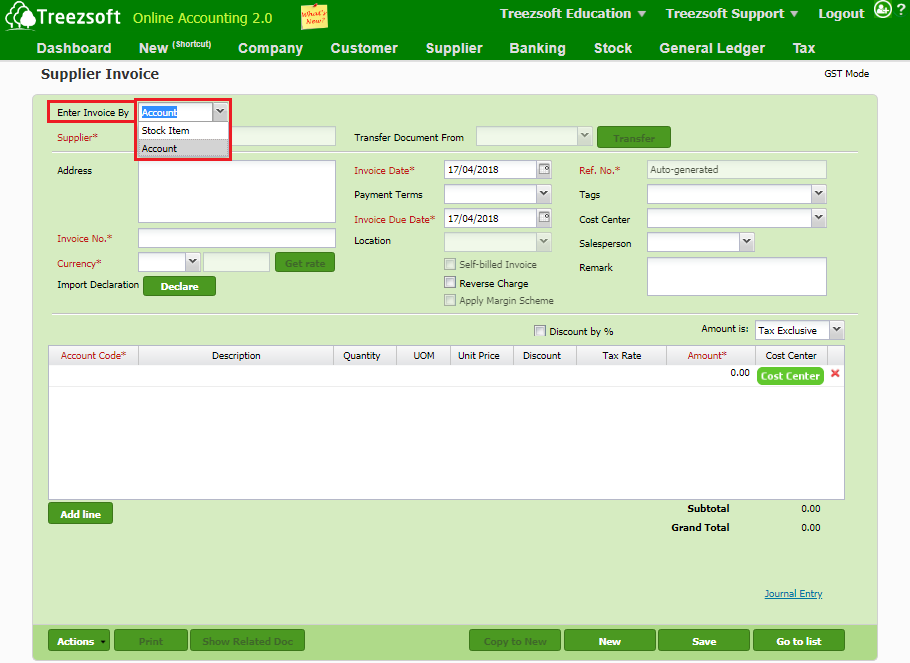Click the Invoice Date text field
Viewport: 910px width, 663px height.
[490, 170]
